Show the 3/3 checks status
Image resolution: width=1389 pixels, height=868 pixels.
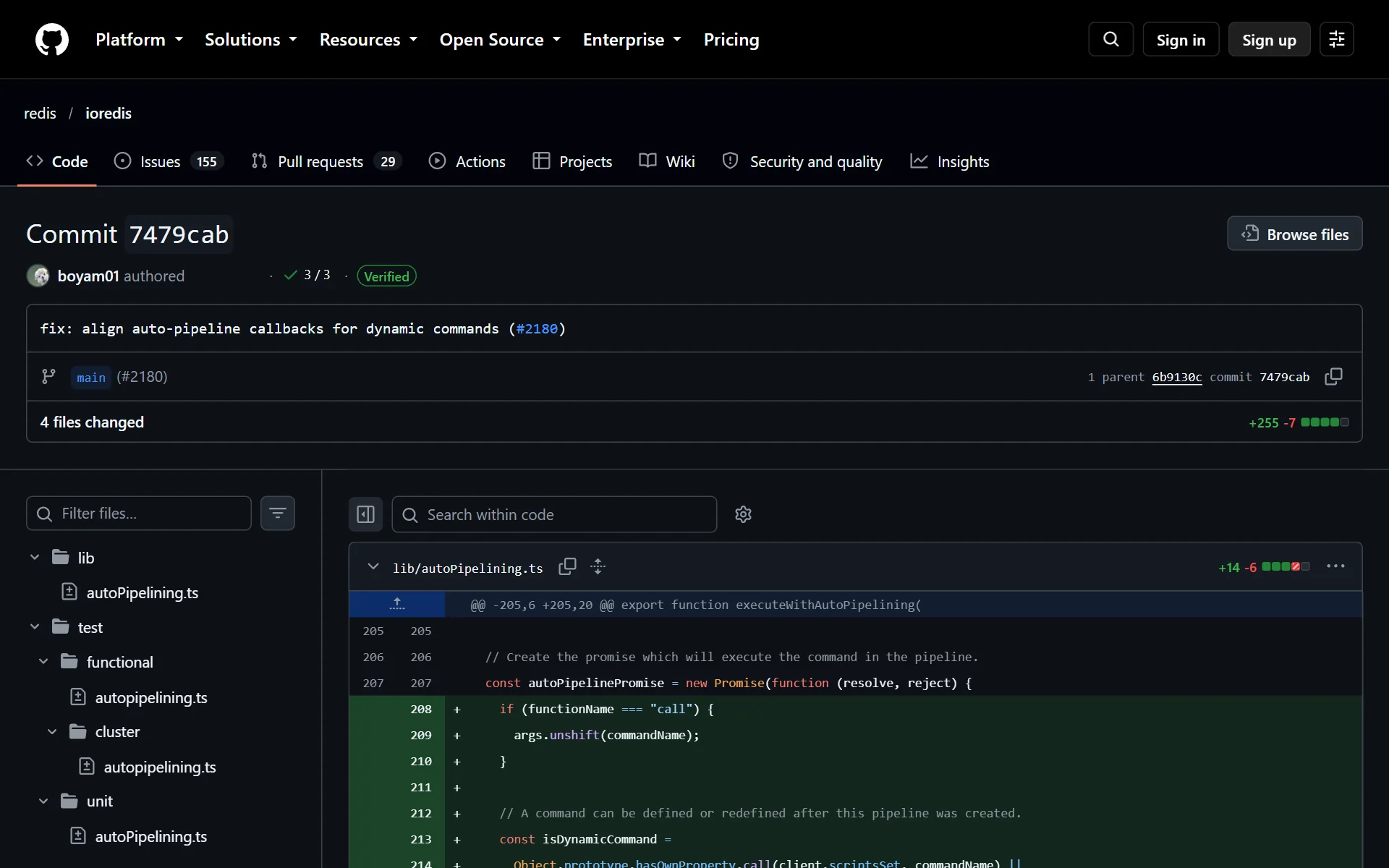click(307, 275)
